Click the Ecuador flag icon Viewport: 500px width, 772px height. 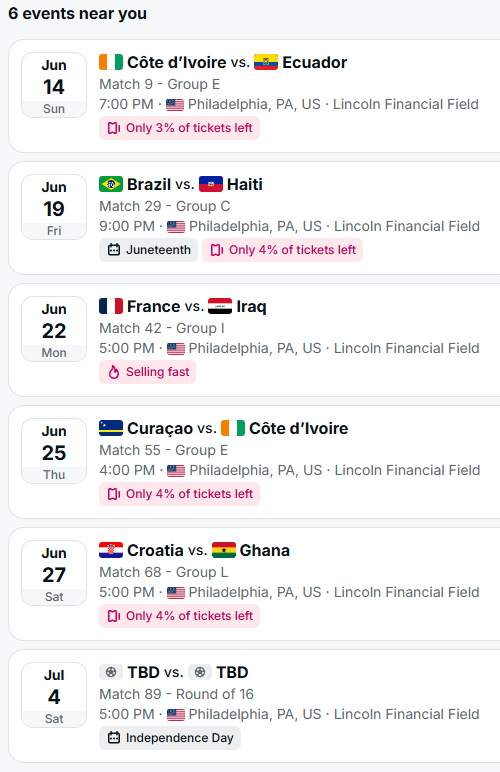coord(266,62)
